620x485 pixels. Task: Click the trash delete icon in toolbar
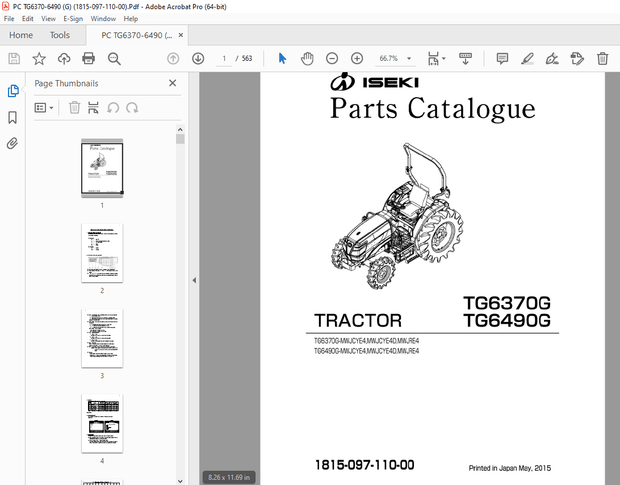pyautogui.click(x=602, y=59)
